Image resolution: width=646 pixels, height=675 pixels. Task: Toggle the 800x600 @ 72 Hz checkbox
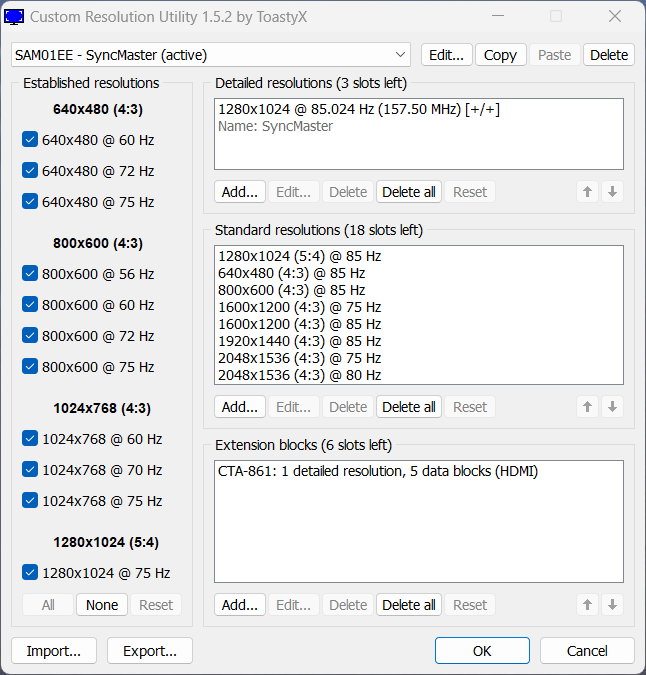tap(30, 336)
